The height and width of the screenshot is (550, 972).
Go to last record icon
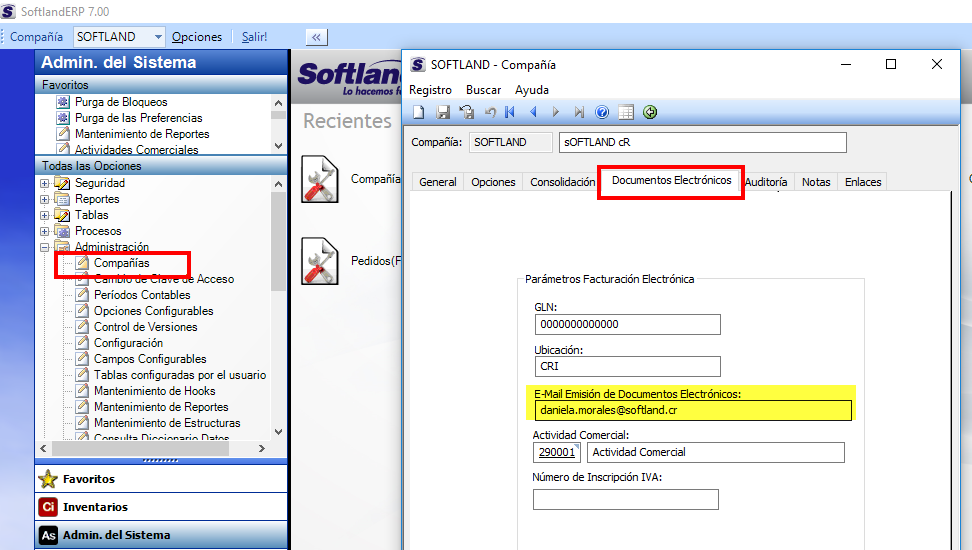tap(579, 112)
